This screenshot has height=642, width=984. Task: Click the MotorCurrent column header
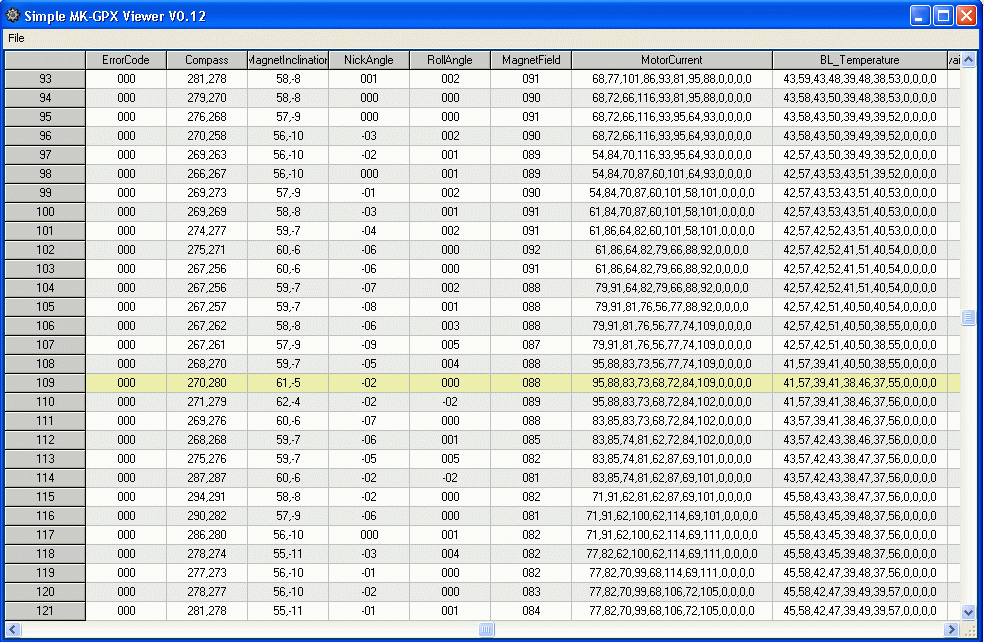[672, 60]
